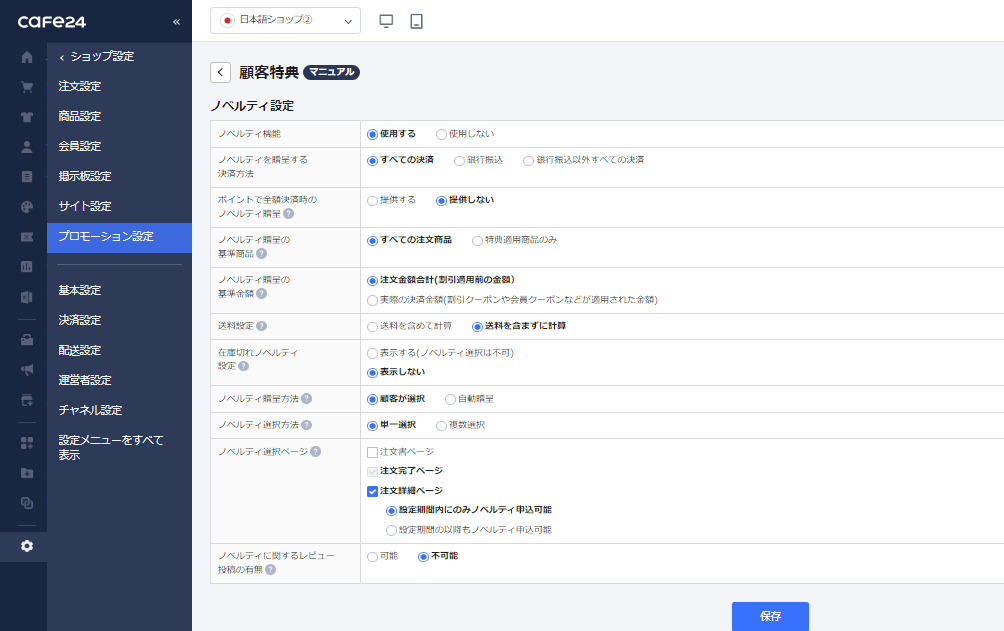This screenshot has height=631, width=1004.
Task: Open the apps grid icon
Action: [27, 443]
